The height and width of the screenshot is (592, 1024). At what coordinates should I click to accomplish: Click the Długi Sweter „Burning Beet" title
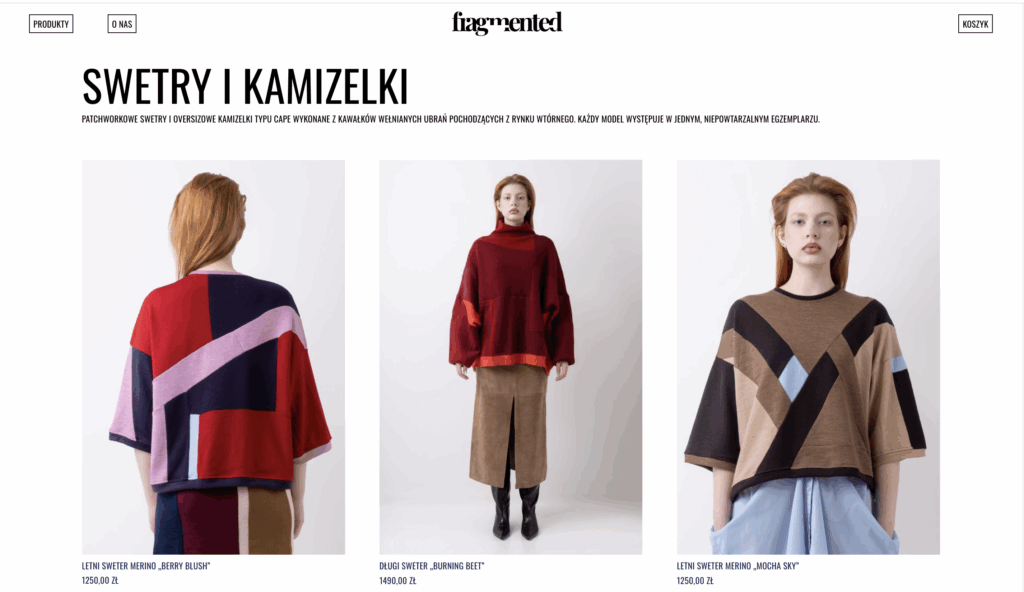pos(432,566)
